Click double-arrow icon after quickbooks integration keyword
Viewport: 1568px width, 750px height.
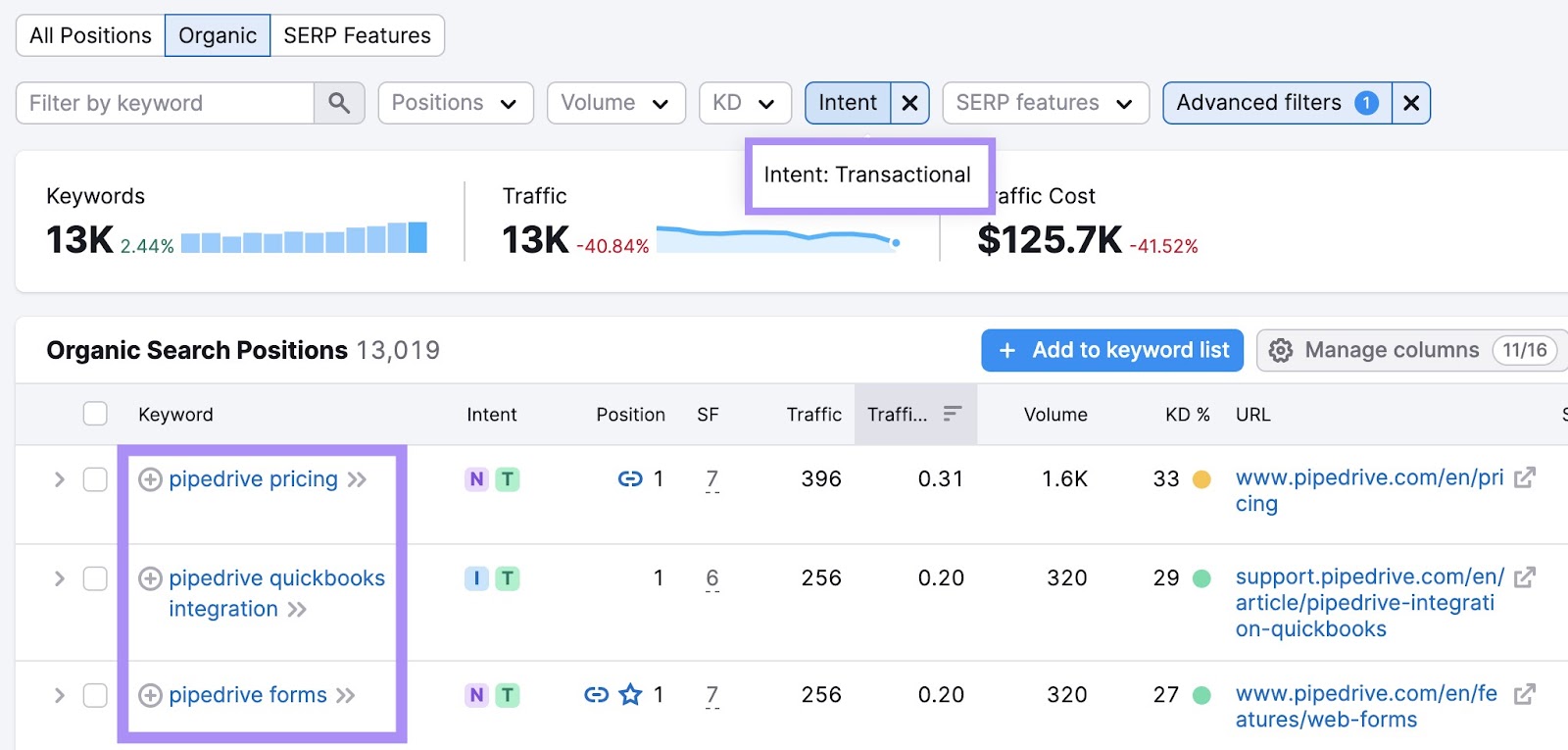297,610
